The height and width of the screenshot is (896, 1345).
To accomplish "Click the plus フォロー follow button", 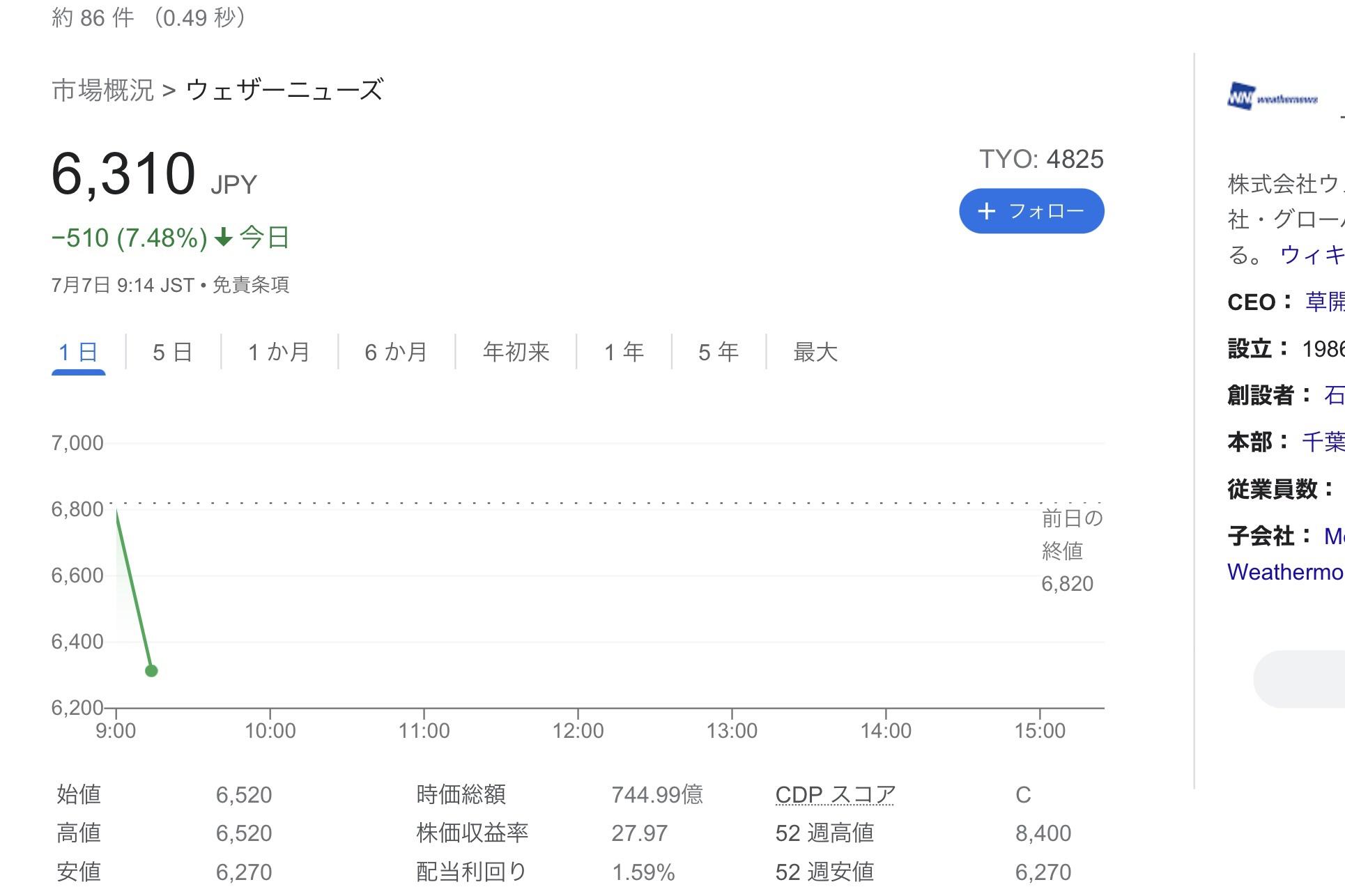I will (1031, 210).
